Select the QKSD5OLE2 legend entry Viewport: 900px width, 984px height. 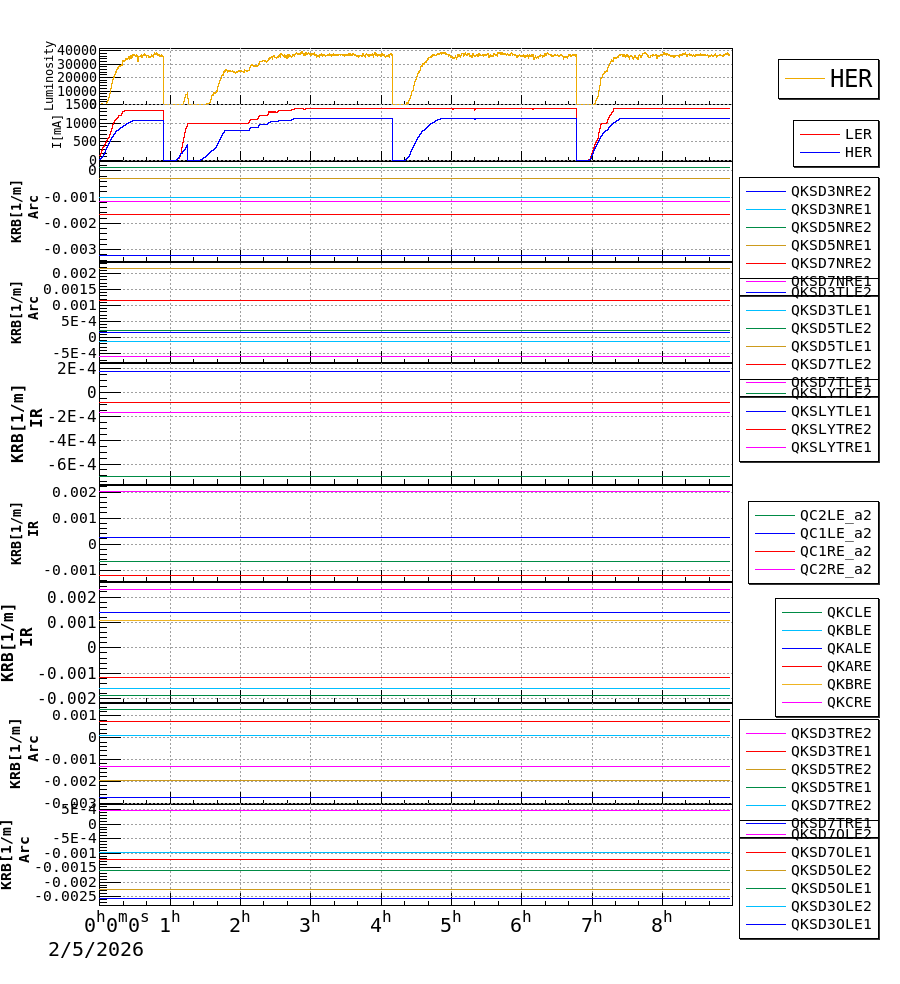coord(831,871)
